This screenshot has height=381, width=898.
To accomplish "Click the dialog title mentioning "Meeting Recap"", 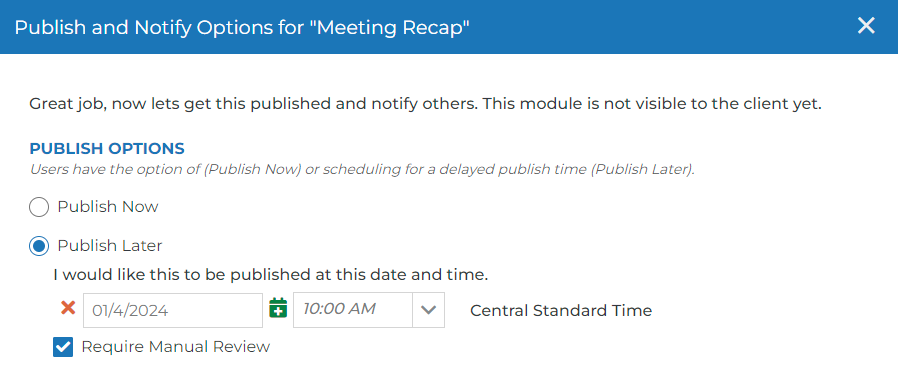I will [x=242, y=27].
